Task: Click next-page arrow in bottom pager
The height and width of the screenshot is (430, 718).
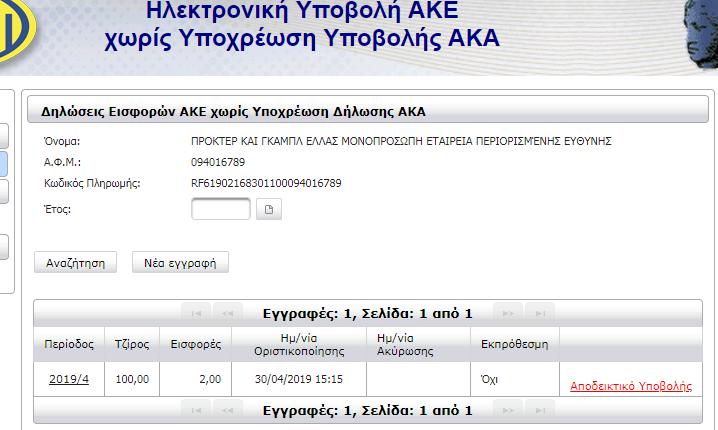Action: (508, 410)
